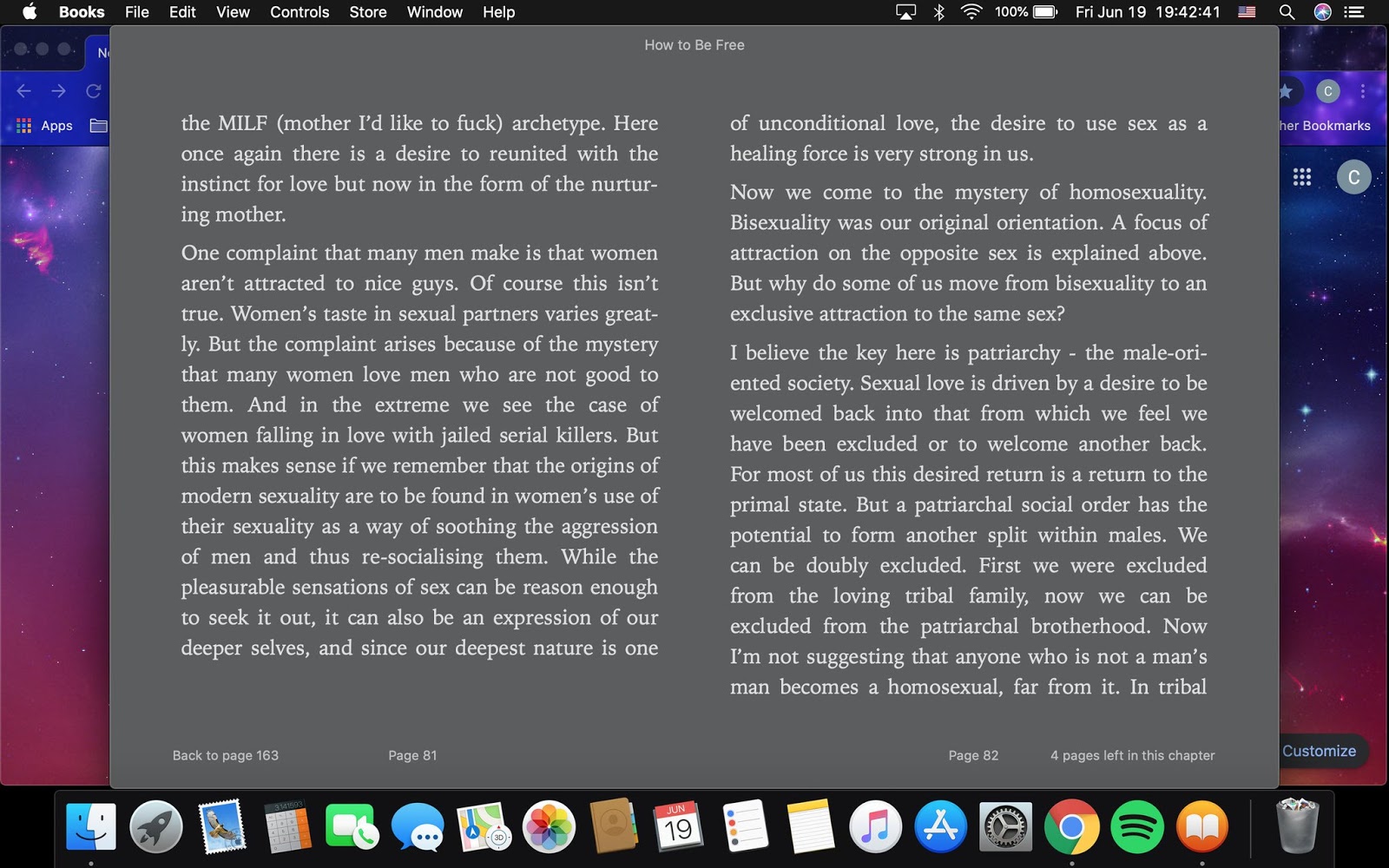Open the Edit menu
1389x868 pixels.
[182, 12]
